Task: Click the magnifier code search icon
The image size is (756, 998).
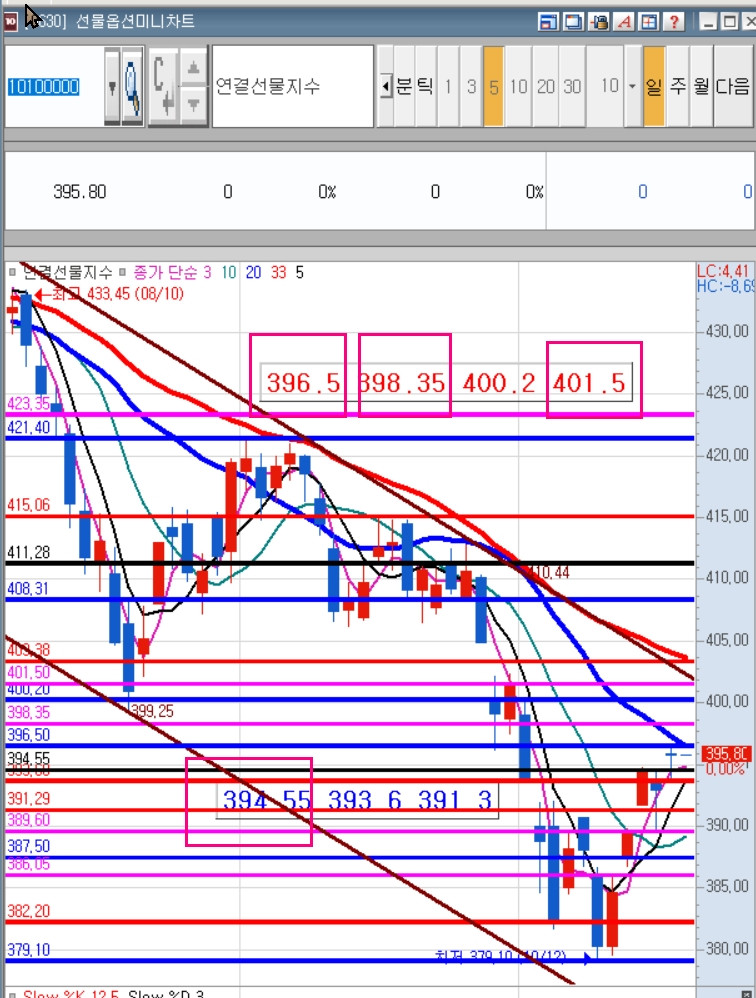Action: (132, 86)
